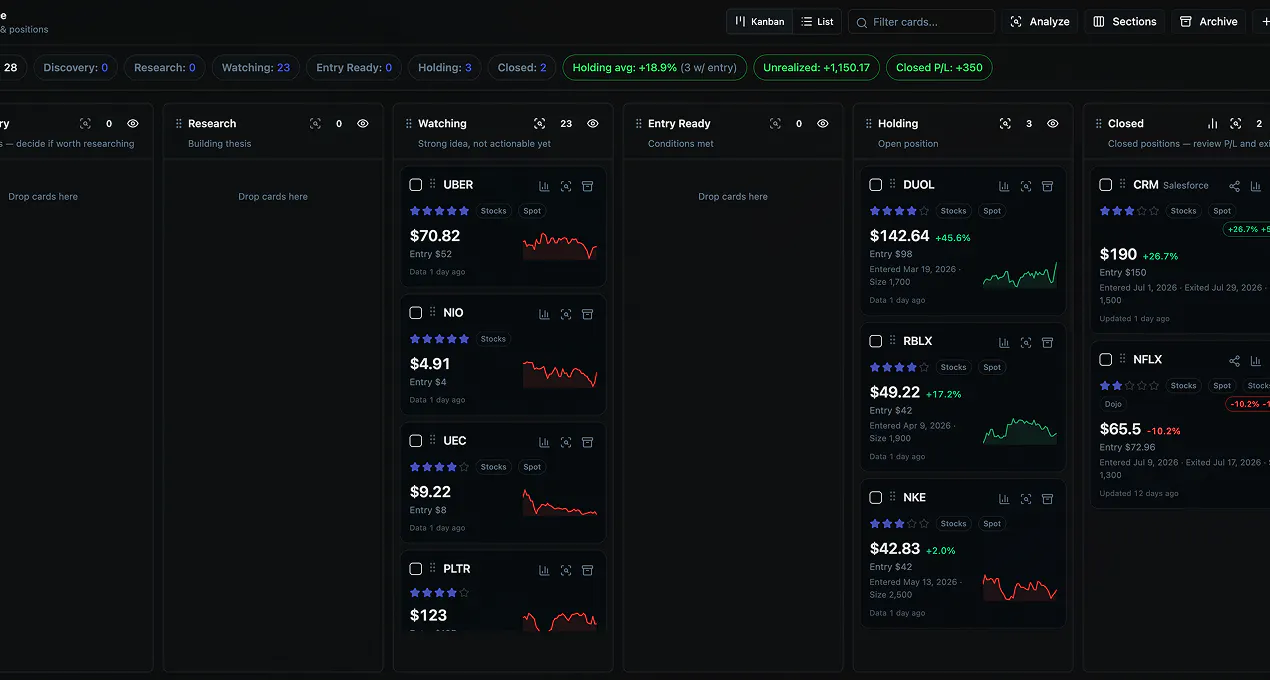Image resolution: width=1270 pixels, height=680 pixels.
Task: Switch to Kanban view
Action: click(x=760, y=21)
